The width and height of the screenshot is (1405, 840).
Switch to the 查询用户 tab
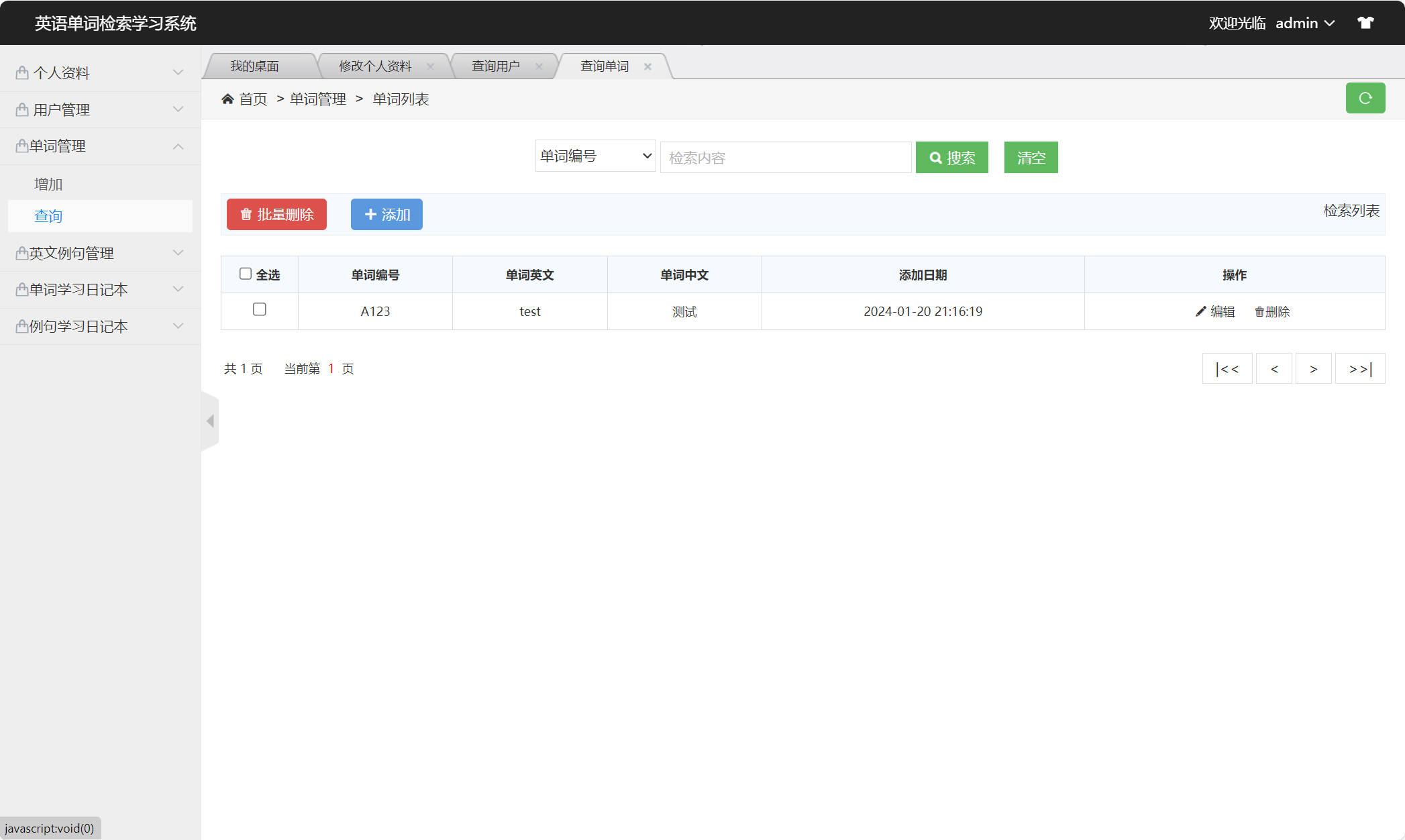[495, 65]
